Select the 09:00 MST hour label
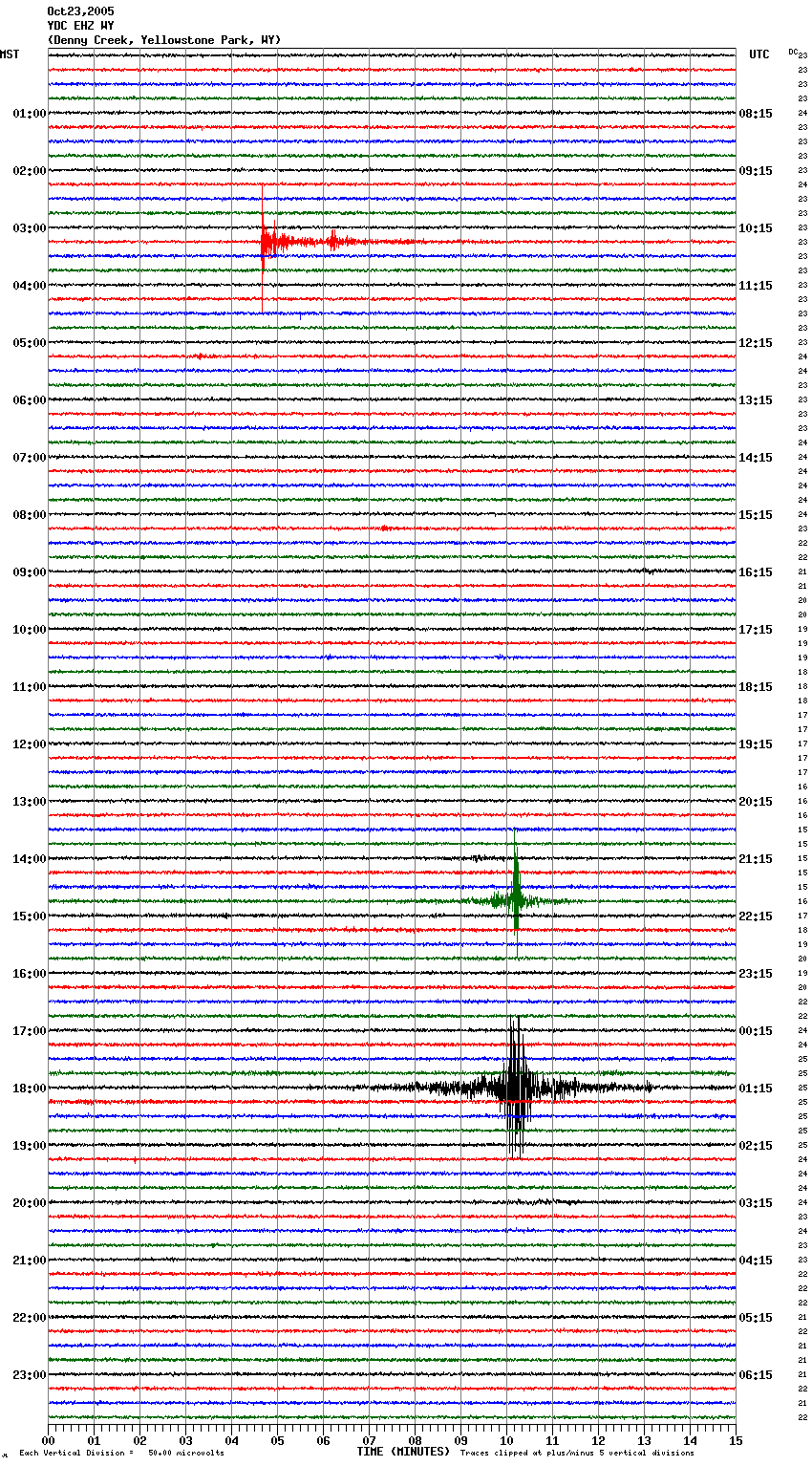 coord(30,572)
